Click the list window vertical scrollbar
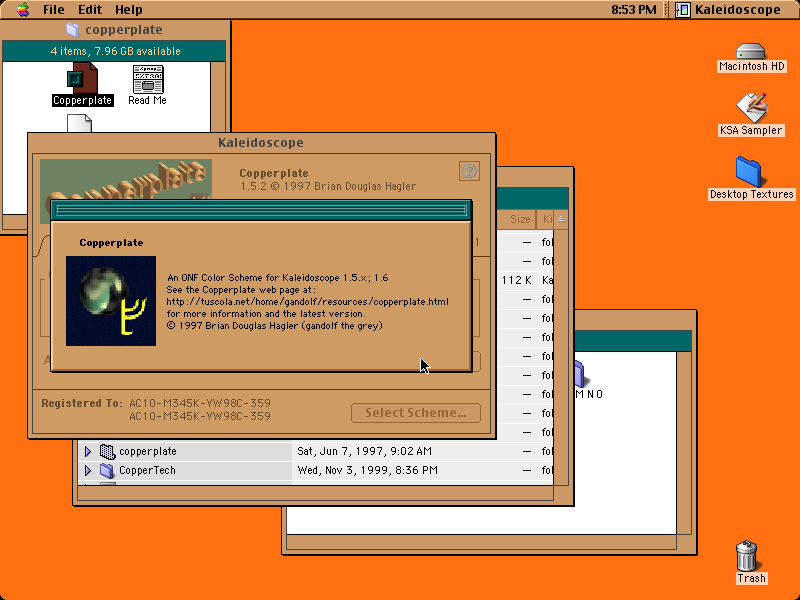800x600 pixels. tap(561, 357)
